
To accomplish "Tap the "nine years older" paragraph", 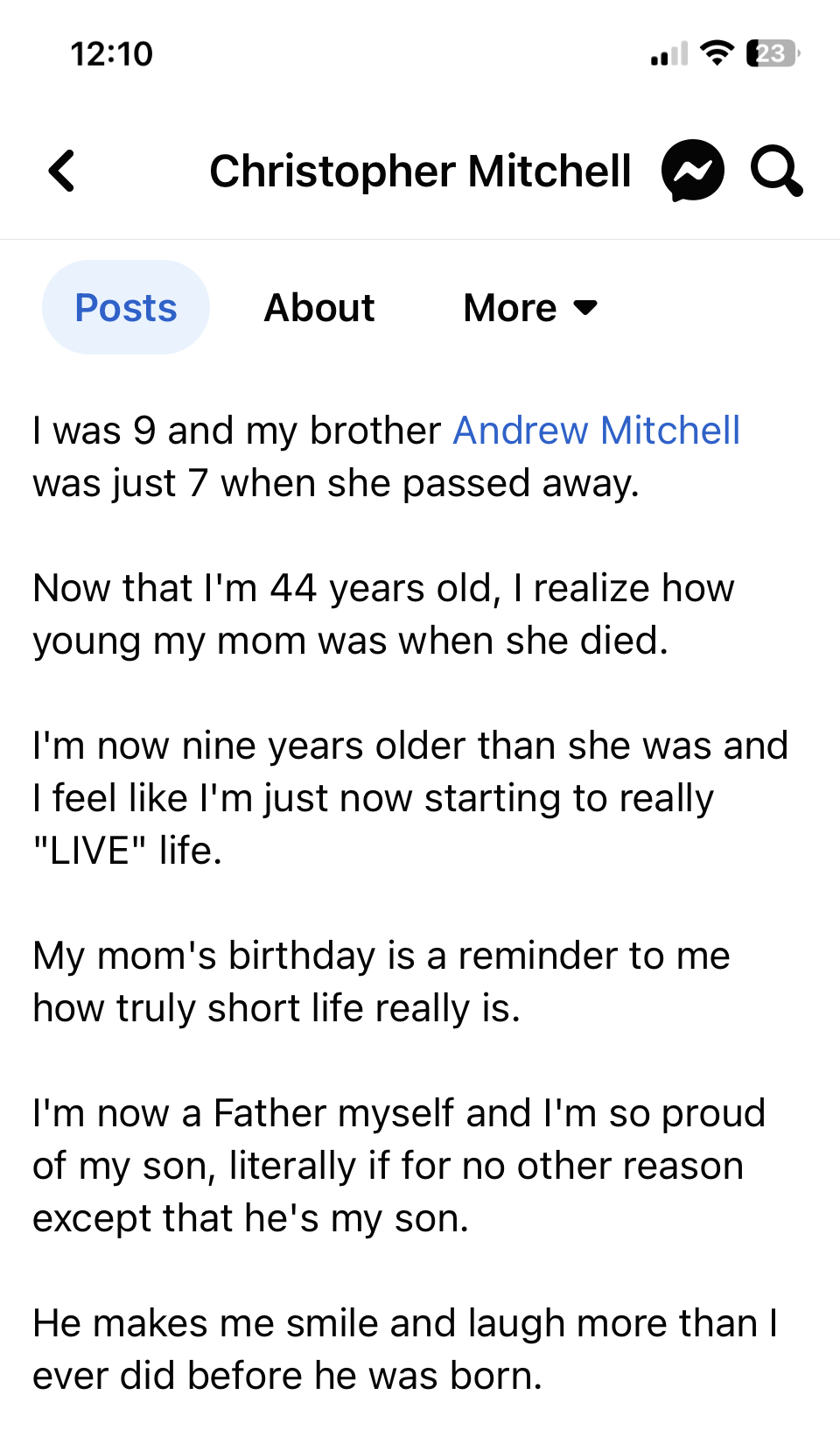I will [x=410, y=798].
